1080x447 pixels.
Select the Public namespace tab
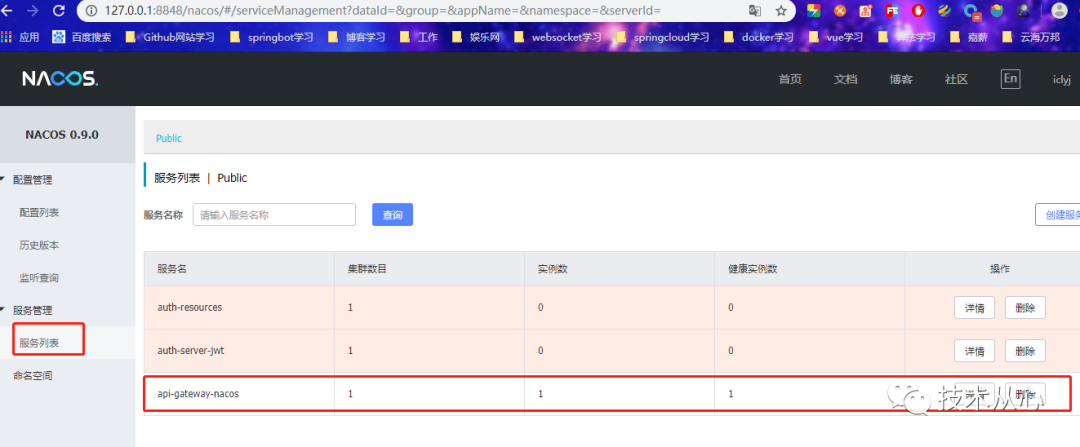[x=169, y=138]
